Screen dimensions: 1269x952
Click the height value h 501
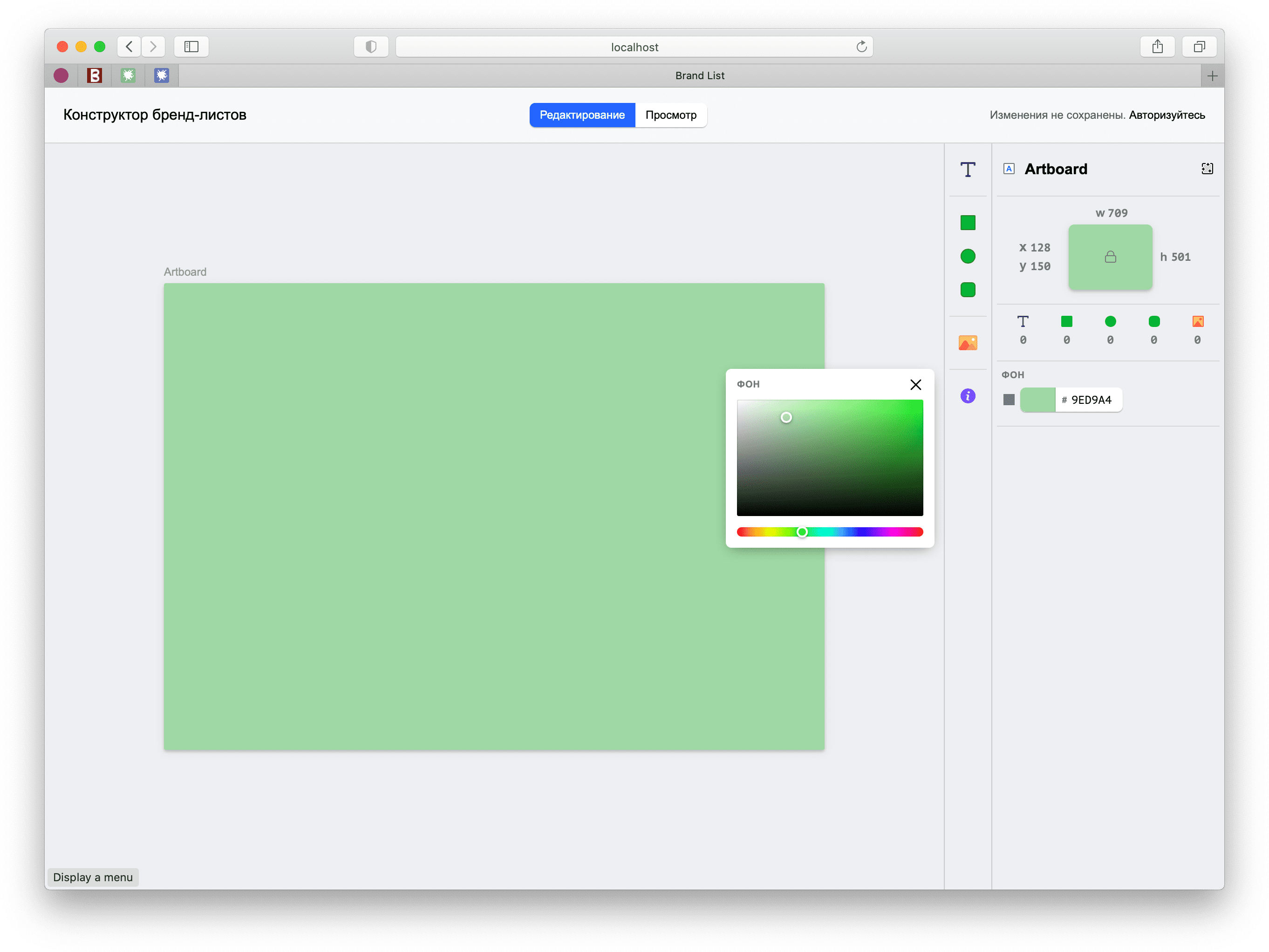[x=1174, y=257]
